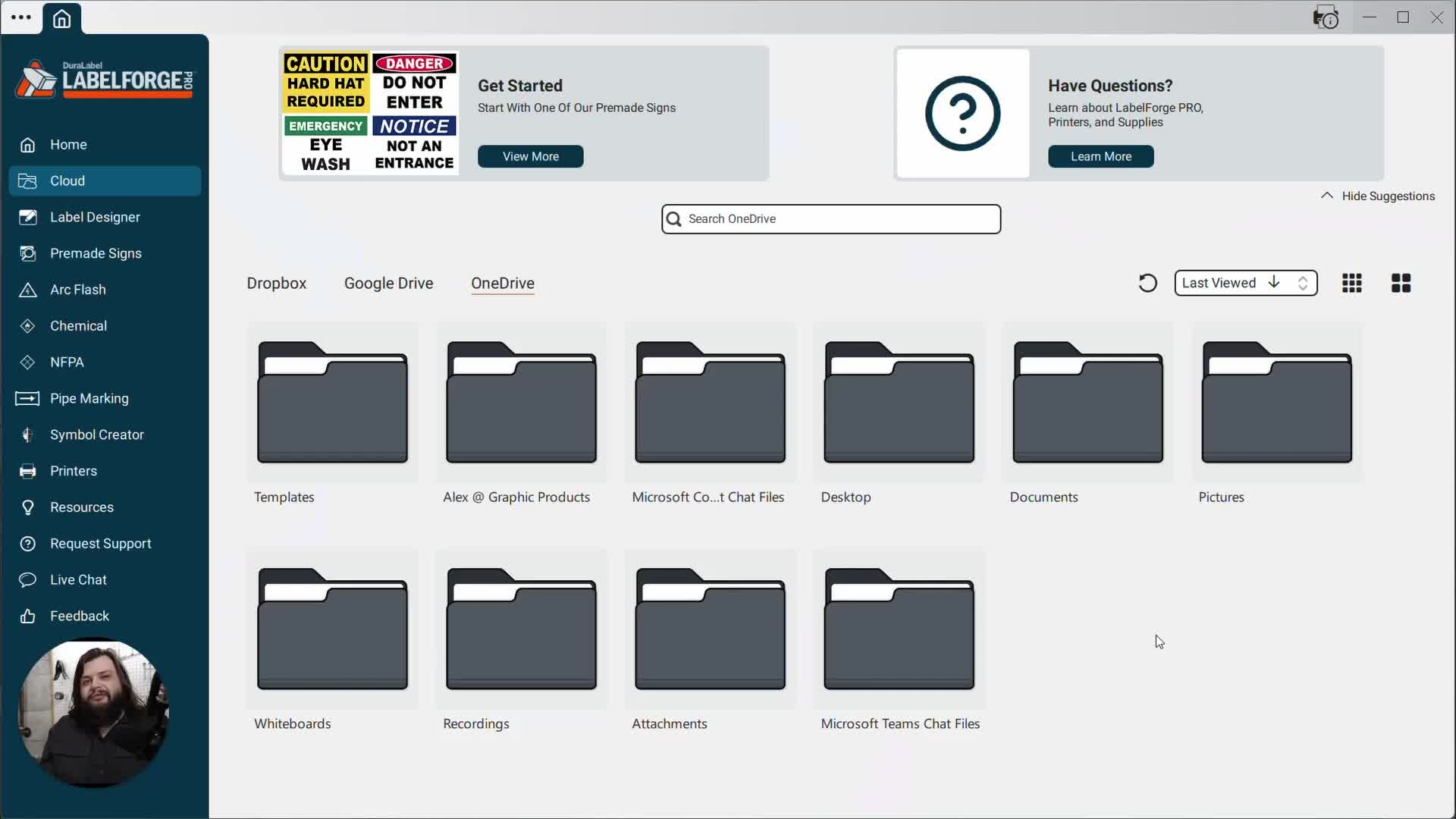This screenshot has width=1456, height=819.
Task: Click the magnifier icon in search box
Action: point(673,219)
